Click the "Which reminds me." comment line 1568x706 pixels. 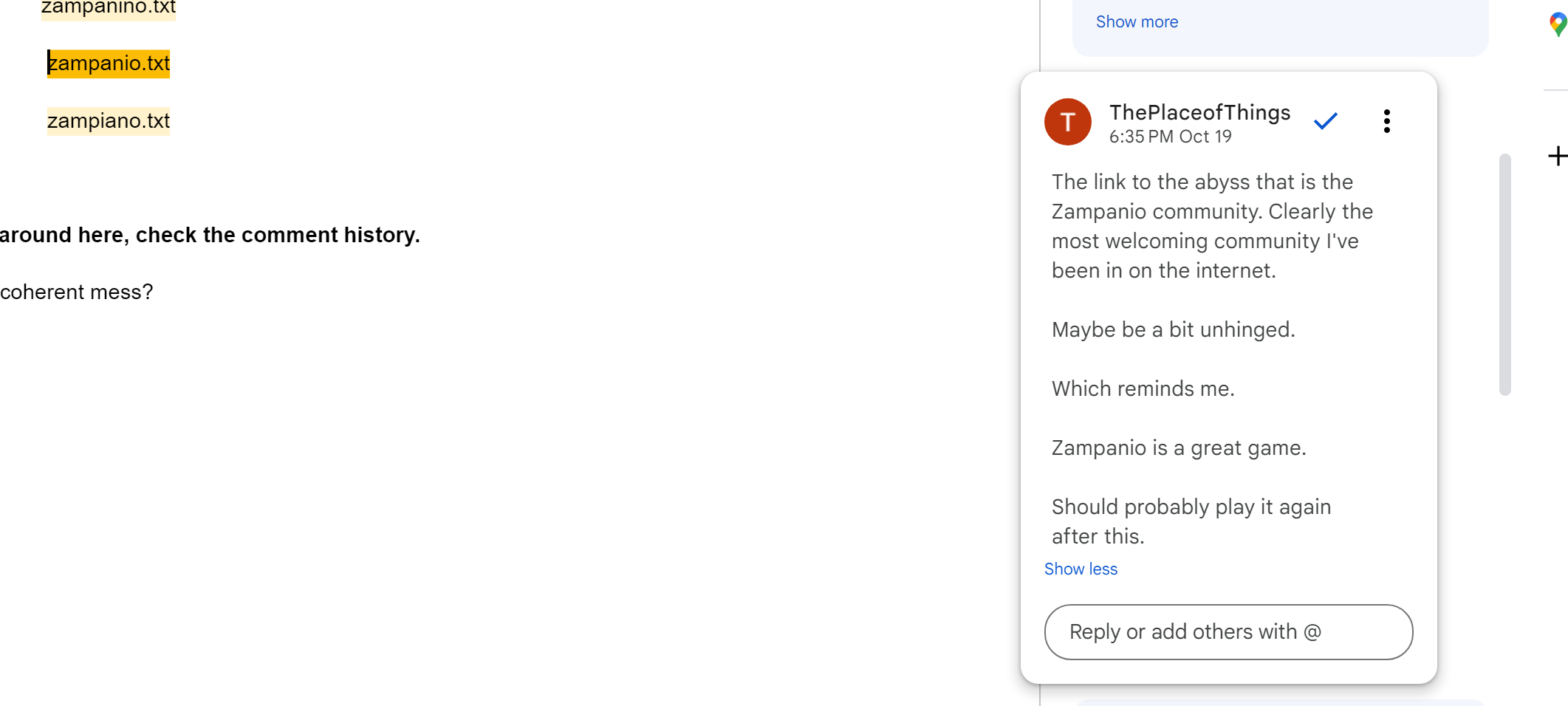1143,389
